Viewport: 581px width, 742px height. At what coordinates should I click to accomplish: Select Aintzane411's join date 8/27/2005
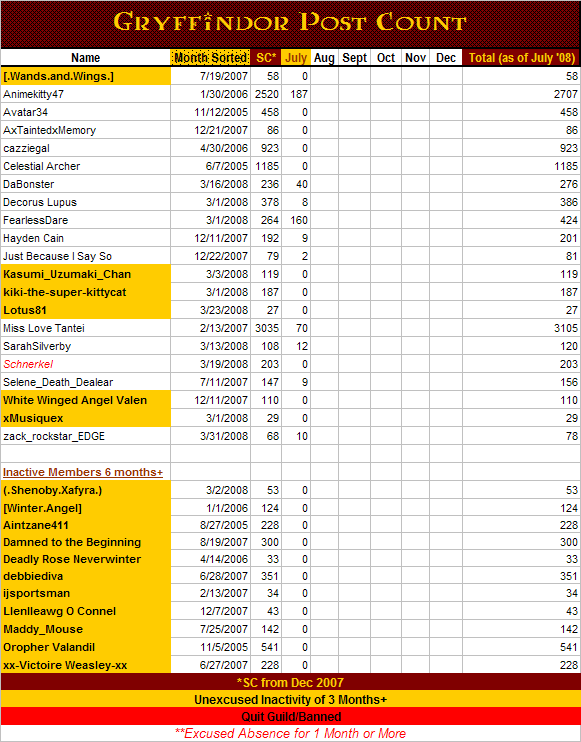tap(211, 525)
